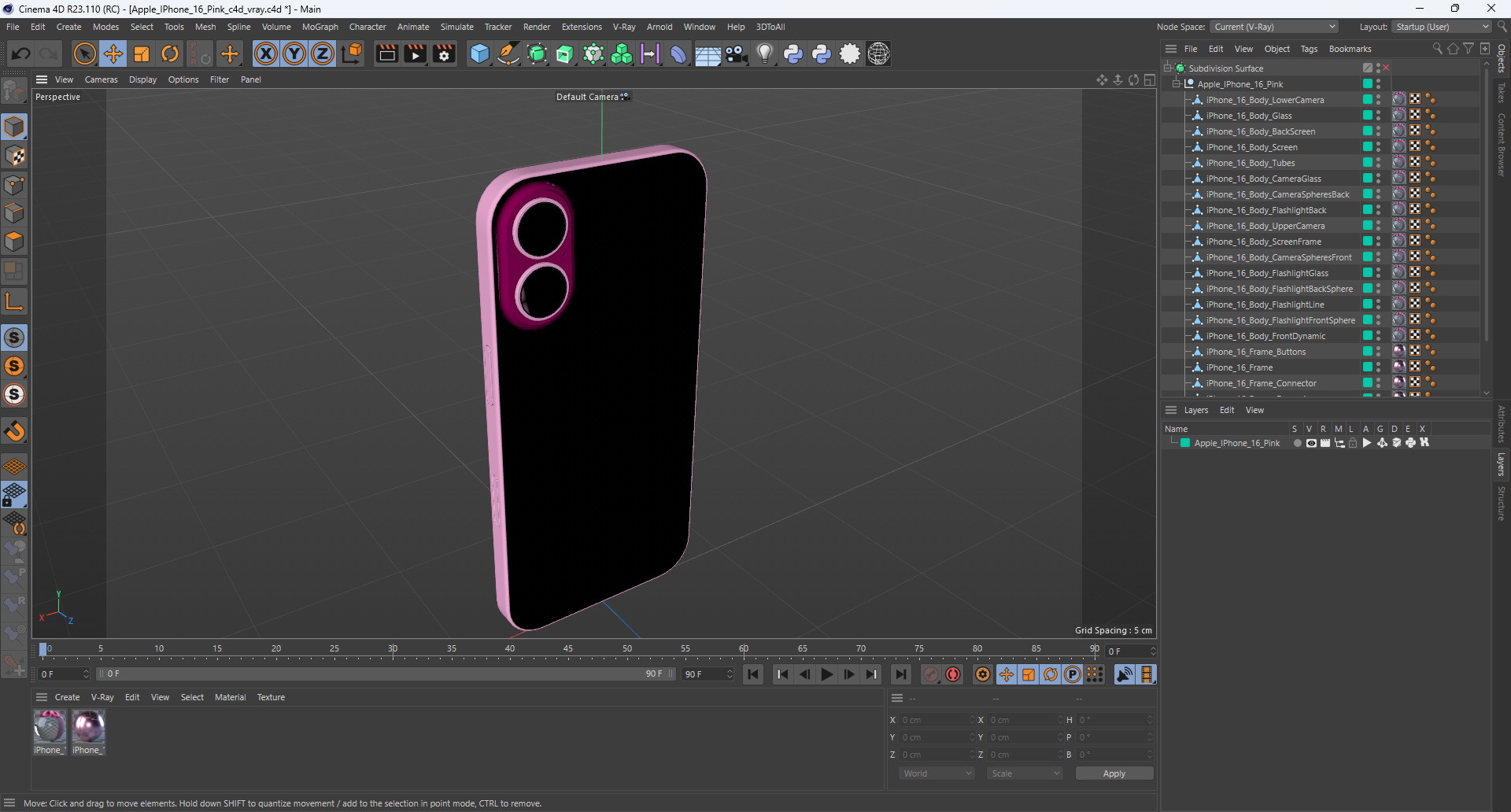Open Edit Render Settings icon
The width and height of the screenshot is (1511, 812).
pyautogui.click(x=444, y=54)
